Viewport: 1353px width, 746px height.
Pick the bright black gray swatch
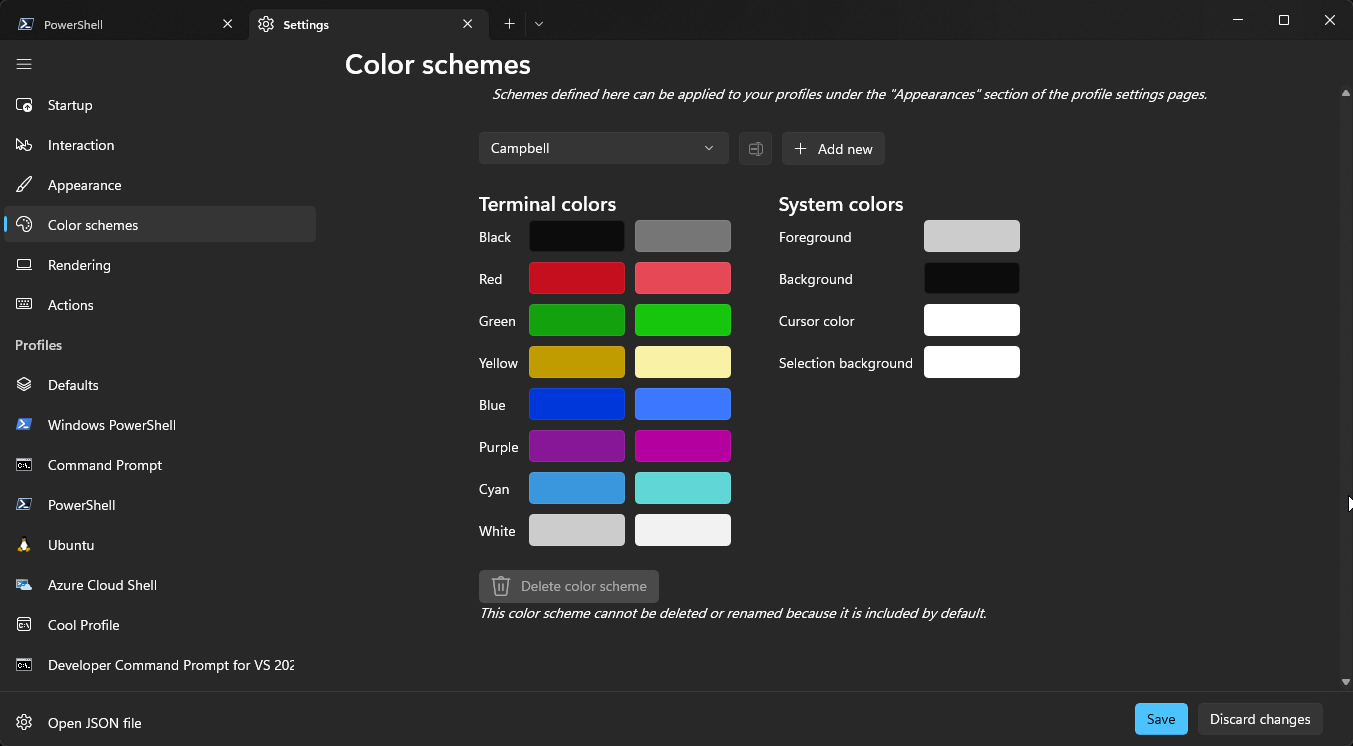pyautogui.click(x=683, y=236)
